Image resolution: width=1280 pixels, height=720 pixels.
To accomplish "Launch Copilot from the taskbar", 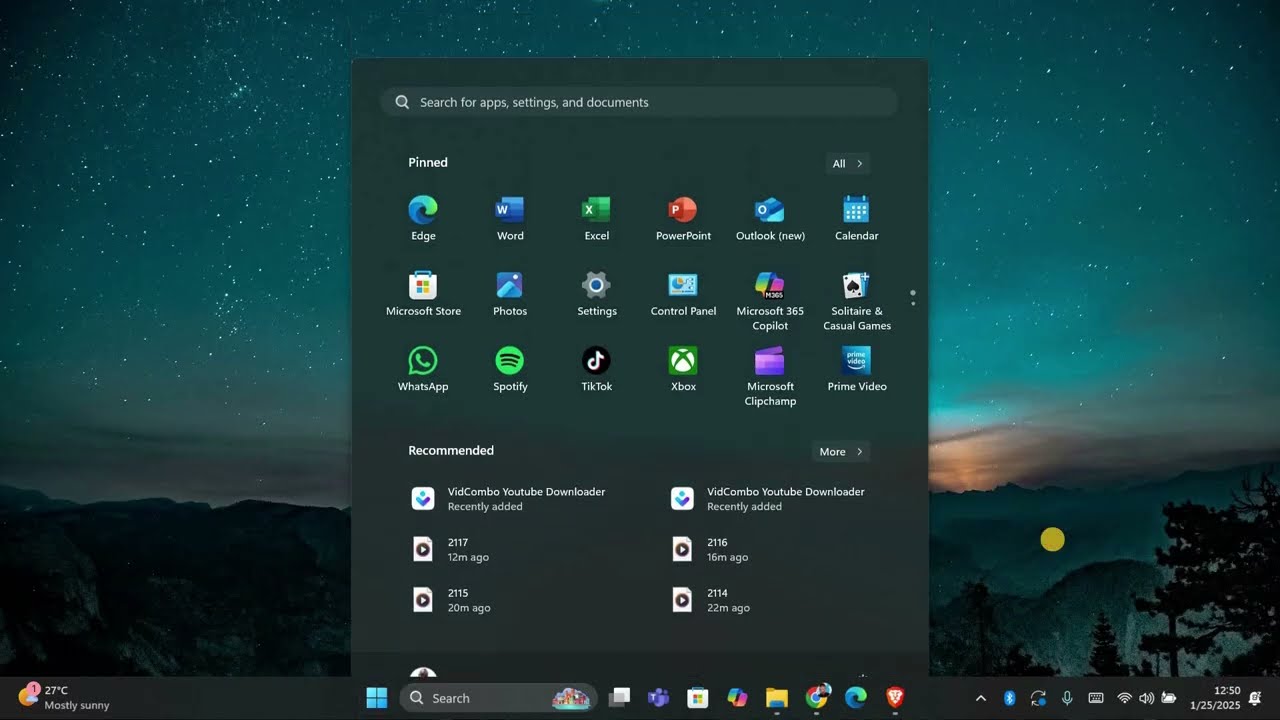I will pyautogui.click(x=737, y=698).
